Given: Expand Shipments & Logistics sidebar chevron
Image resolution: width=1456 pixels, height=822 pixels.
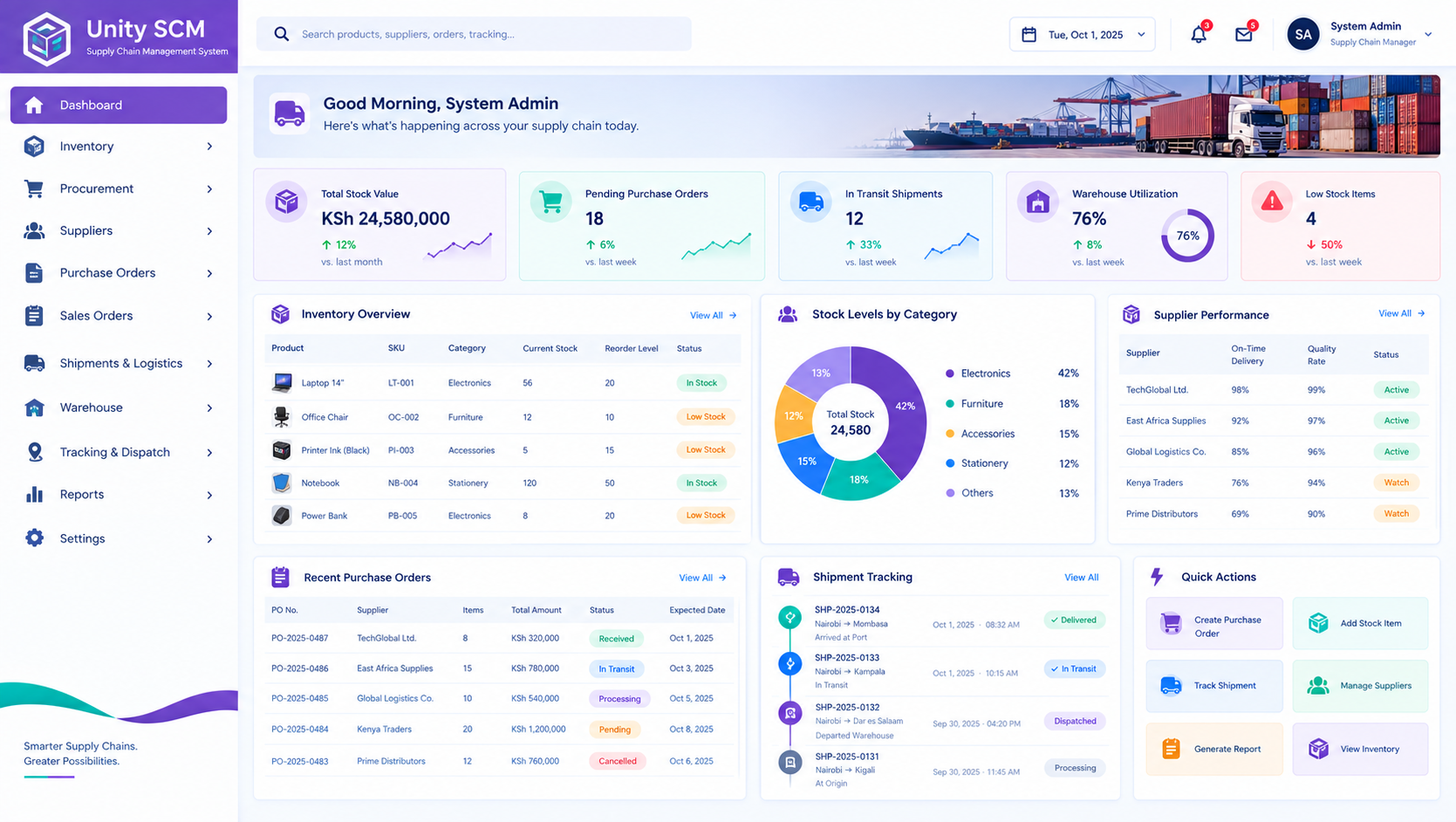Looking at the screenshot, I should [x=209, y=364].
